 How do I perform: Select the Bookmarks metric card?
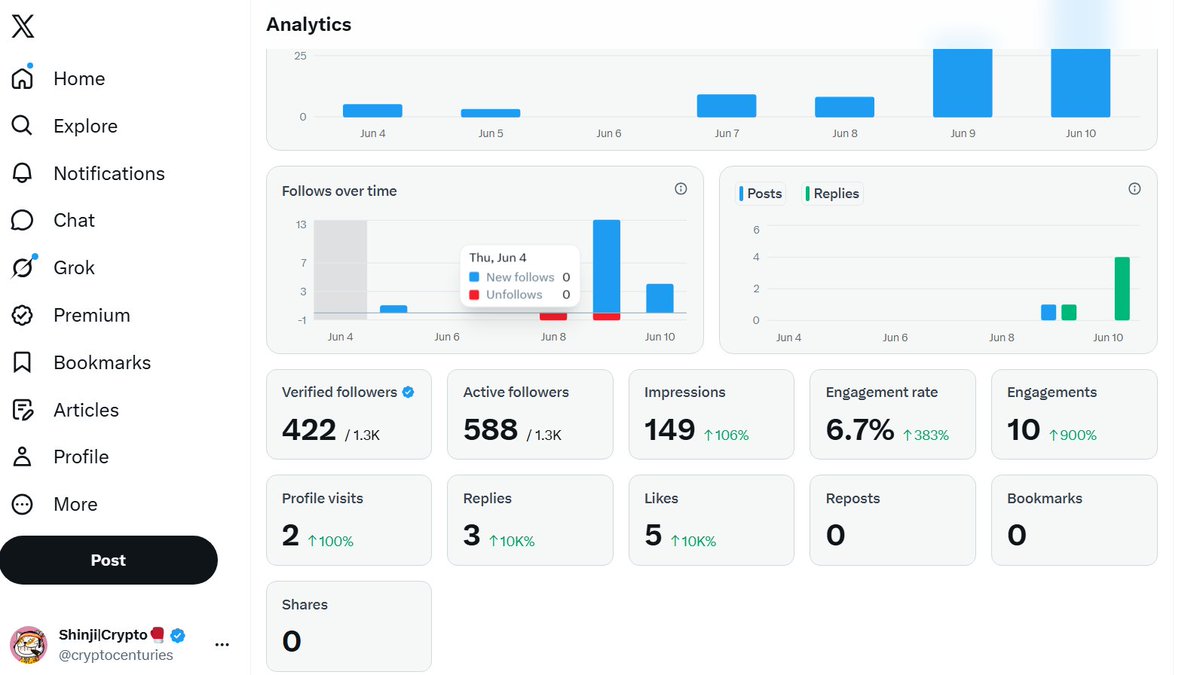click(1074, 520)
